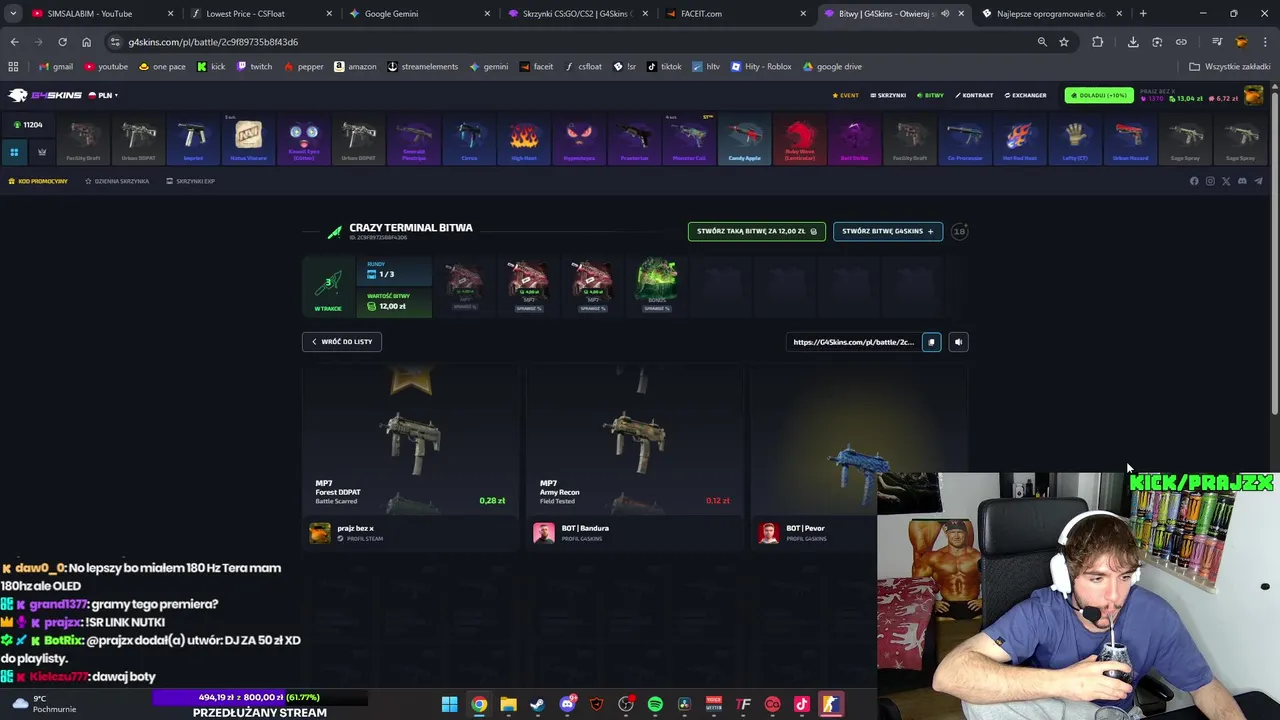Open the 'Dzienna skrzynka' link

tap(117, 181)
